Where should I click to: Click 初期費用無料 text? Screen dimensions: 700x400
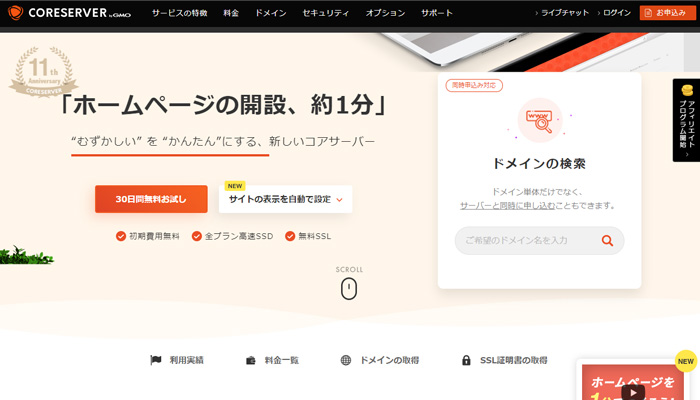154,236
